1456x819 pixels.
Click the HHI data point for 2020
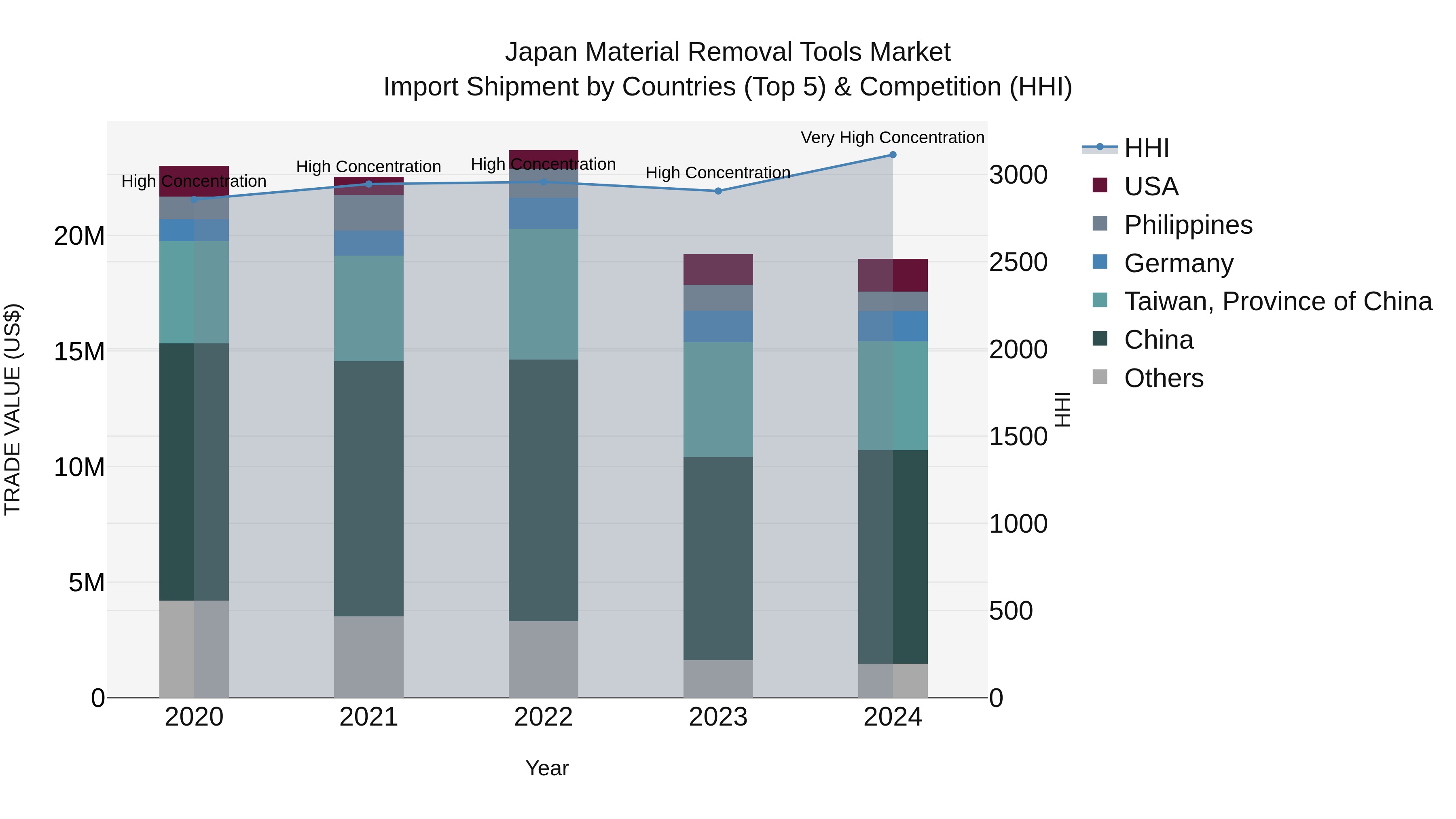pos(195,199)
